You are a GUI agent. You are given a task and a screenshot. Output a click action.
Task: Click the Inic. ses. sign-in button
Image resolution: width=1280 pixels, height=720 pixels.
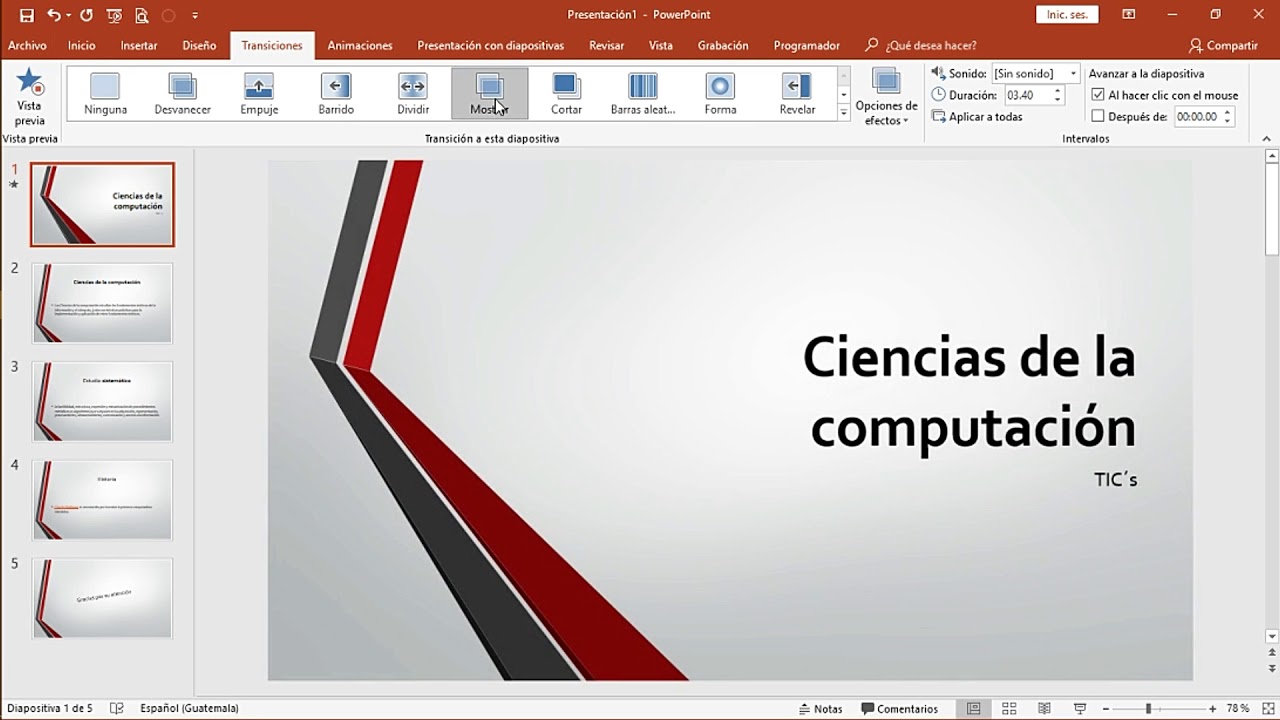coord(1067,15)
